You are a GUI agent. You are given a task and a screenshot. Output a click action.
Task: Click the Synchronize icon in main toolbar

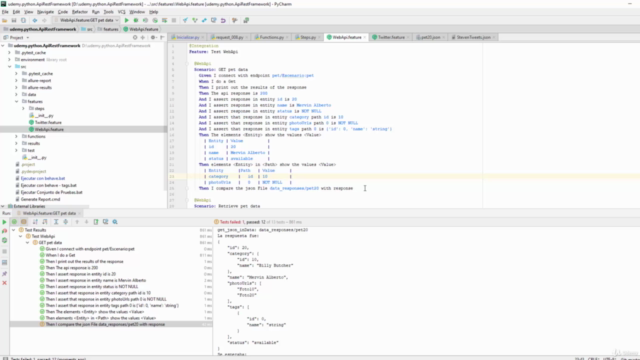tap(23, 20)
